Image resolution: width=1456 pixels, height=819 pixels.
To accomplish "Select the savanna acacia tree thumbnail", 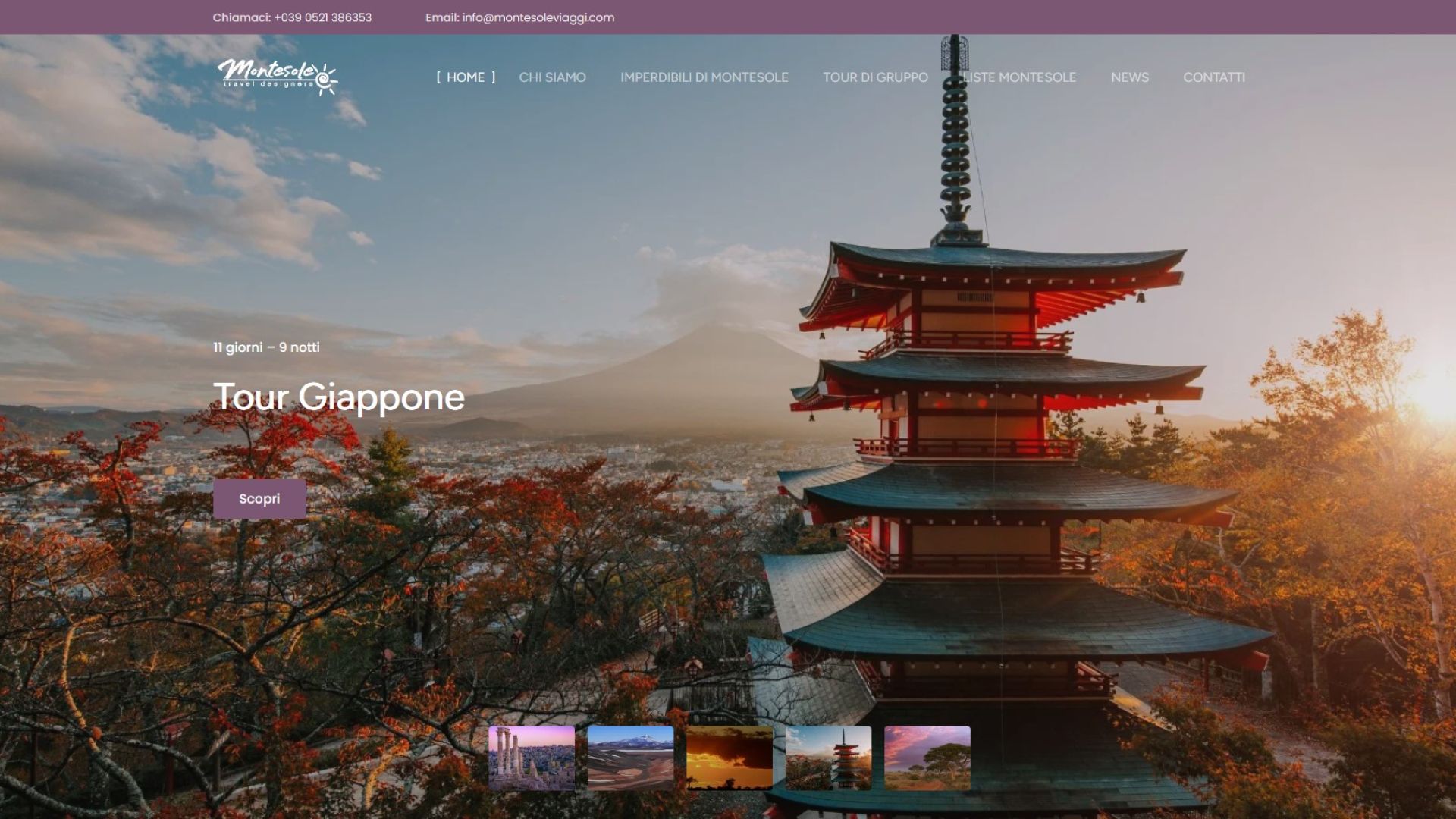I will pos(927,758).
